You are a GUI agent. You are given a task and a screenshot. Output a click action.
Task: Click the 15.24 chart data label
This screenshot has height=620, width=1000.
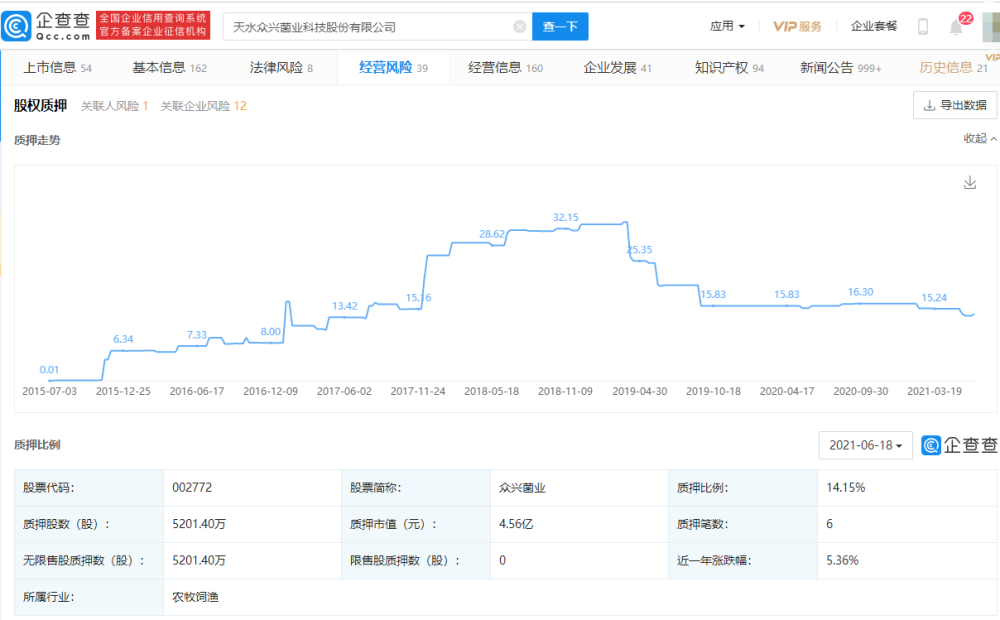click(934, 298)
